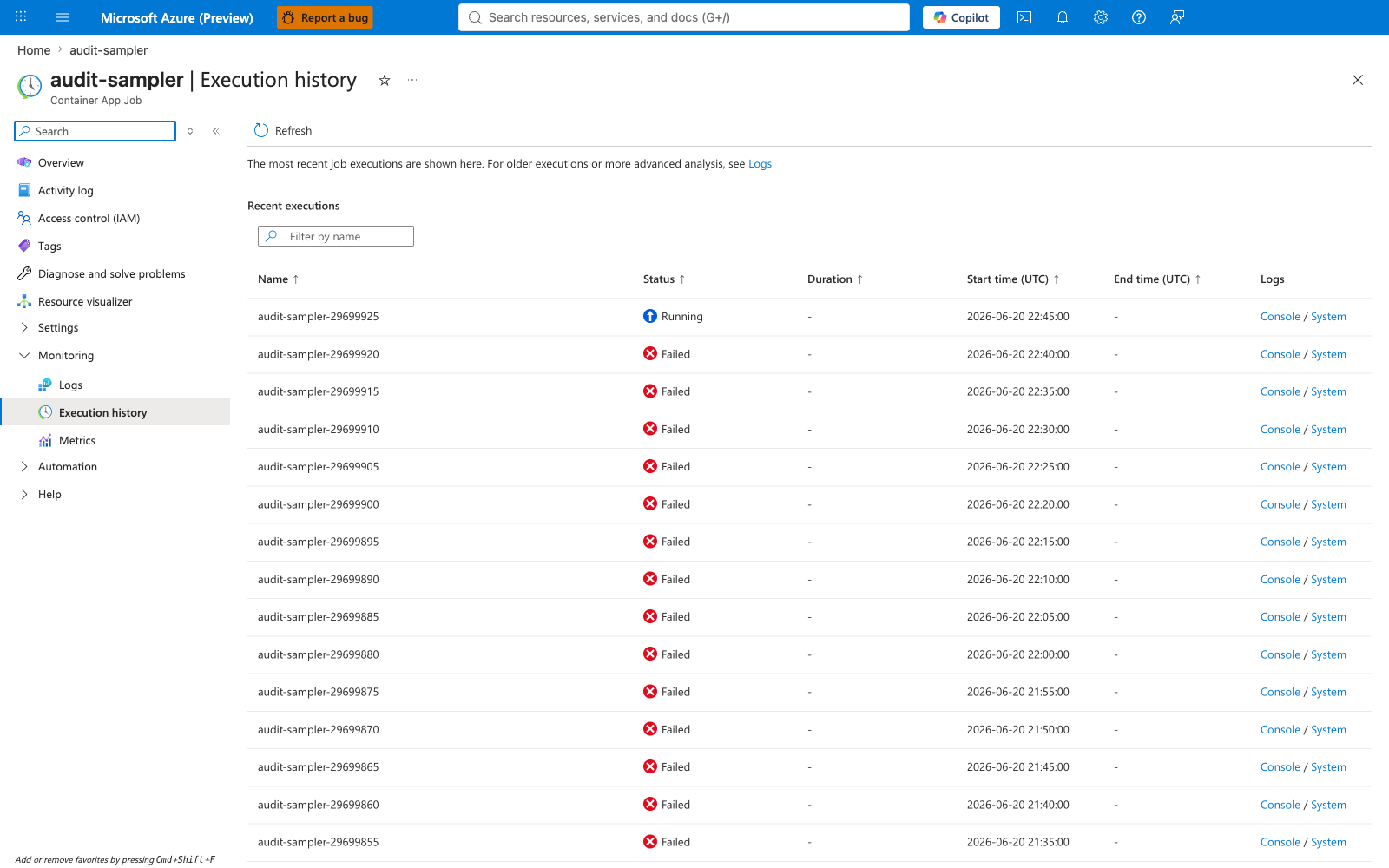1389x868 pixels.
Task: Open the hamburger portal menu
Action: tap(63, 17)
